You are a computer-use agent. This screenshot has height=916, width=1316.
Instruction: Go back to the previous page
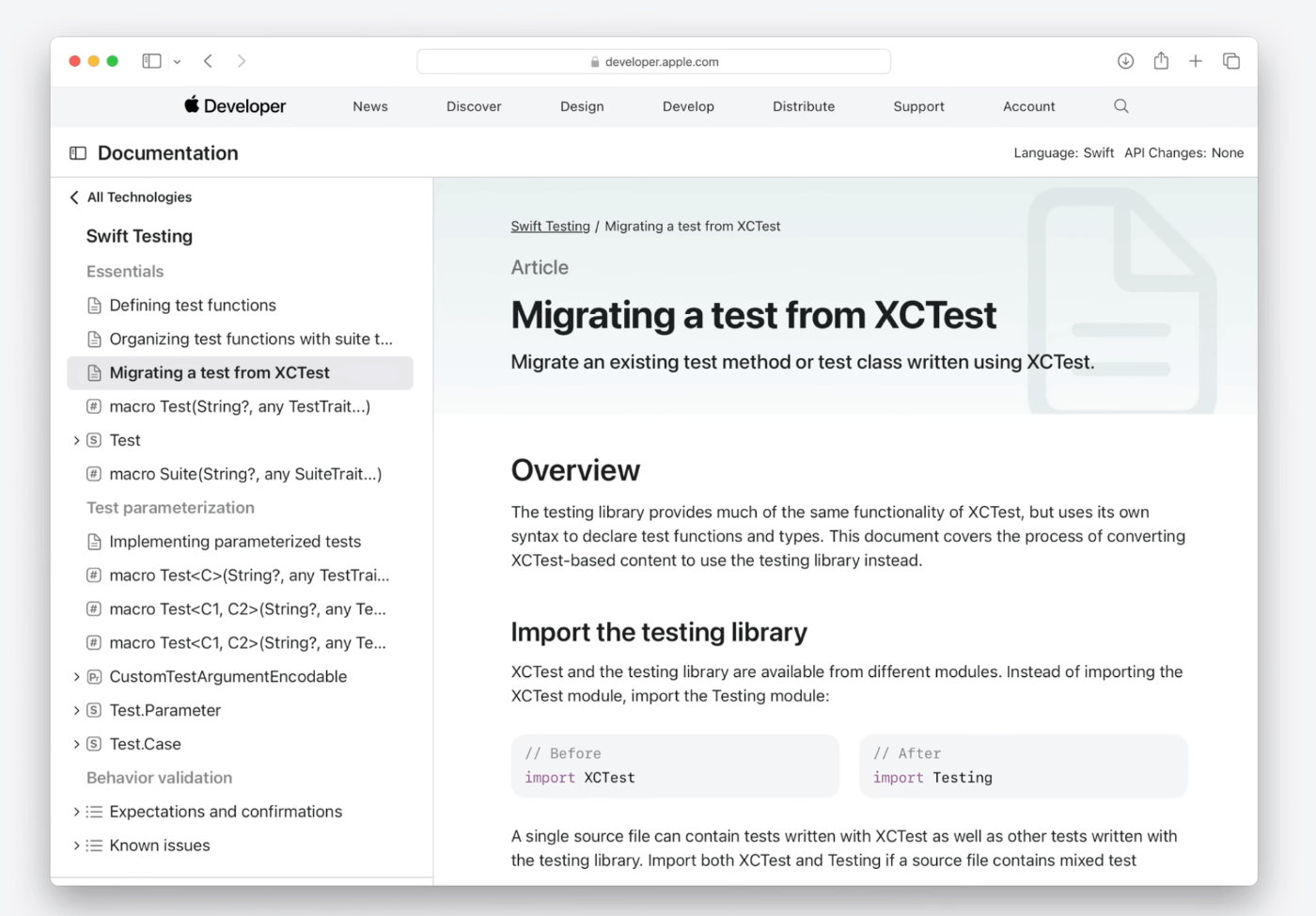coord(208,61)
